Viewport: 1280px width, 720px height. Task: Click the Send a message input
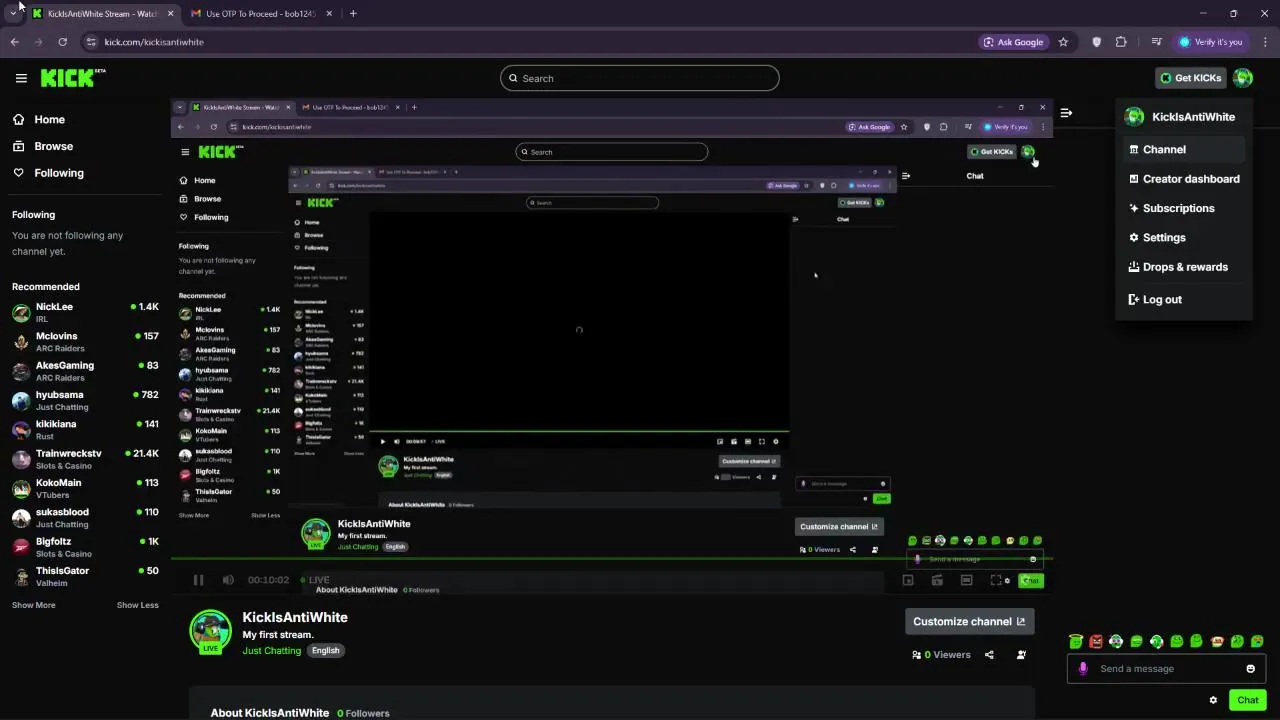pos(1166,669)
